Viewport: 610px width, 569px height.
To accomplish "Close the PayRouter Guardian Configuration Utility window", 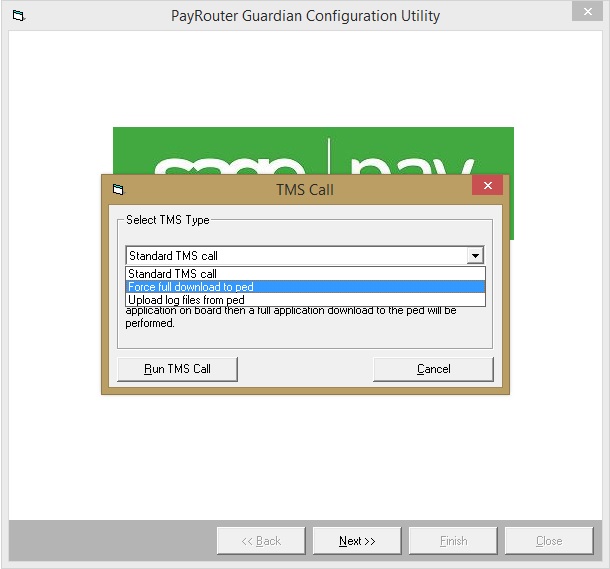I will click(x=587, y=12).
